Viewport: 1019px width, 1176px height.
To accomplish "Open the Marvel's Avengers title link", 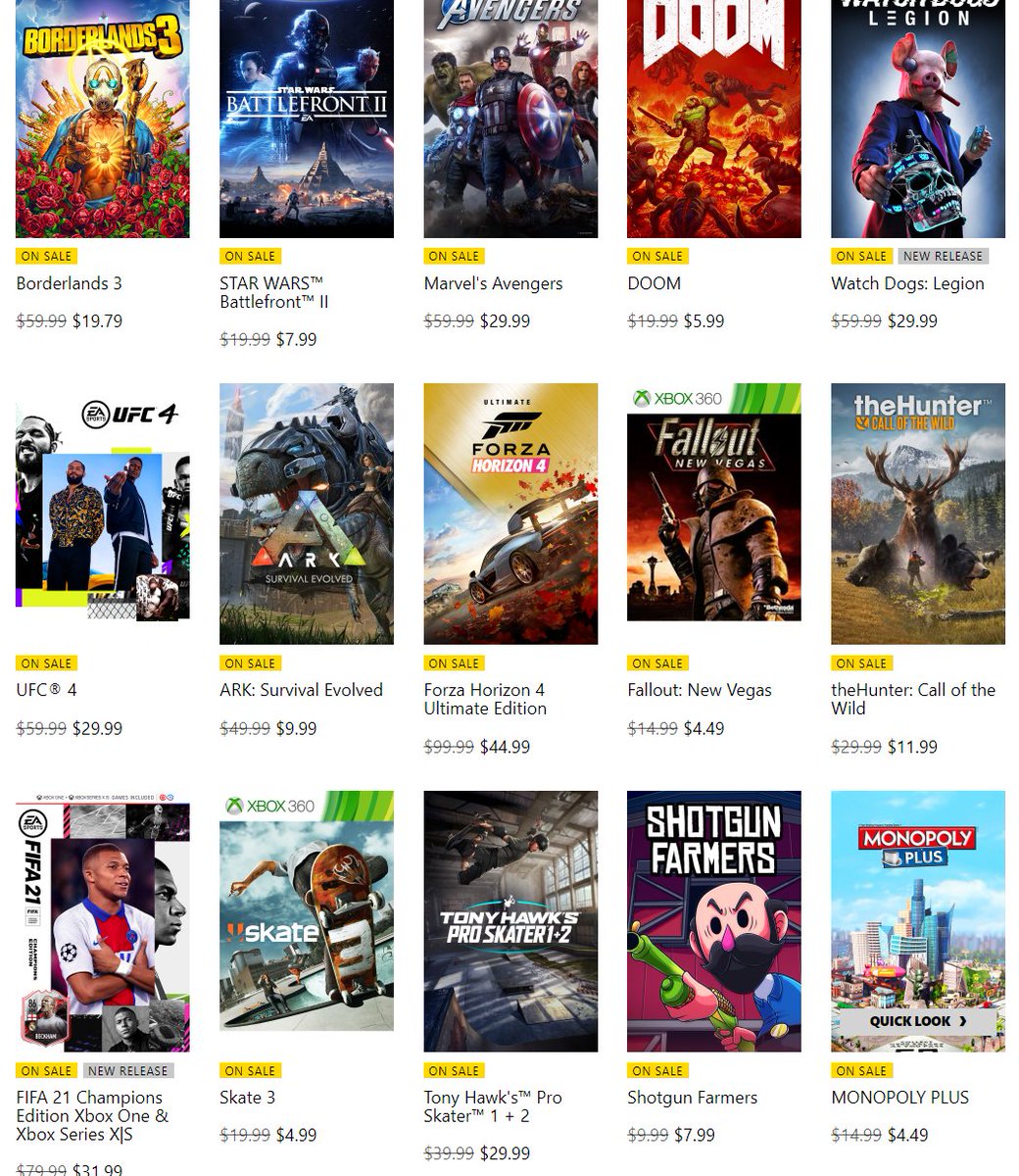I will click(493, 283).
